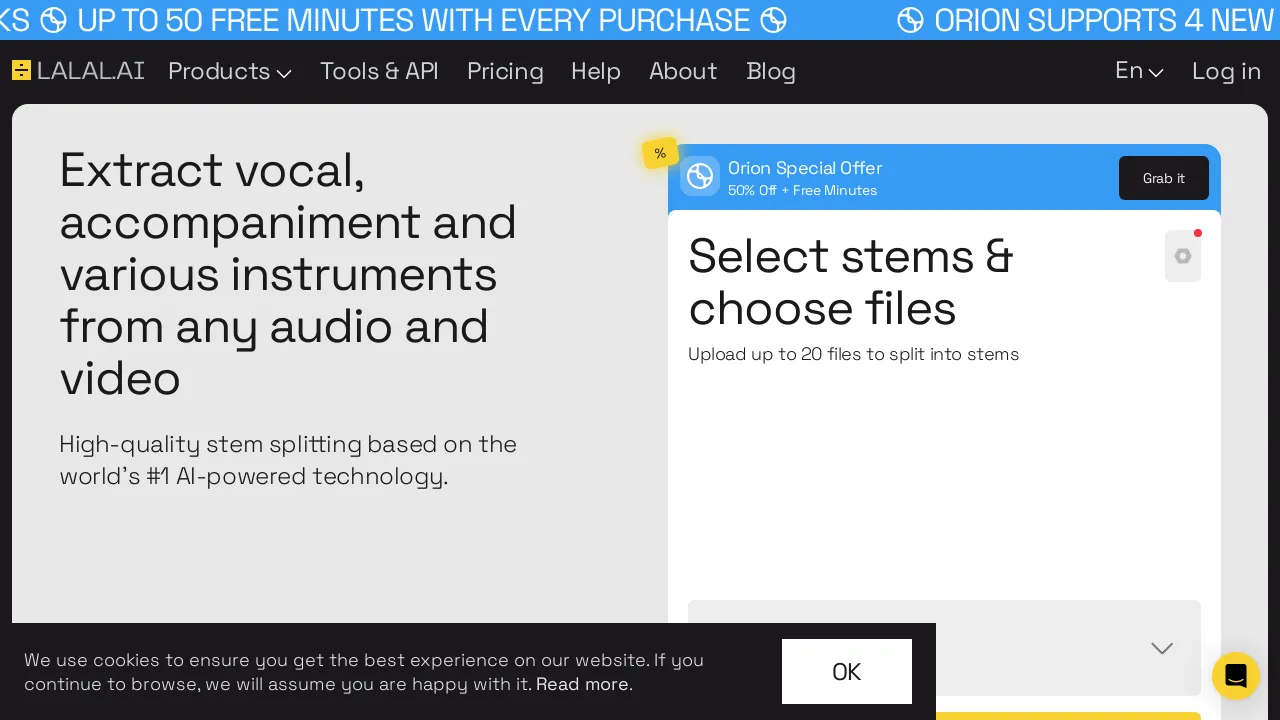Click the Orion planet icon in offer banner

[700, 176]
